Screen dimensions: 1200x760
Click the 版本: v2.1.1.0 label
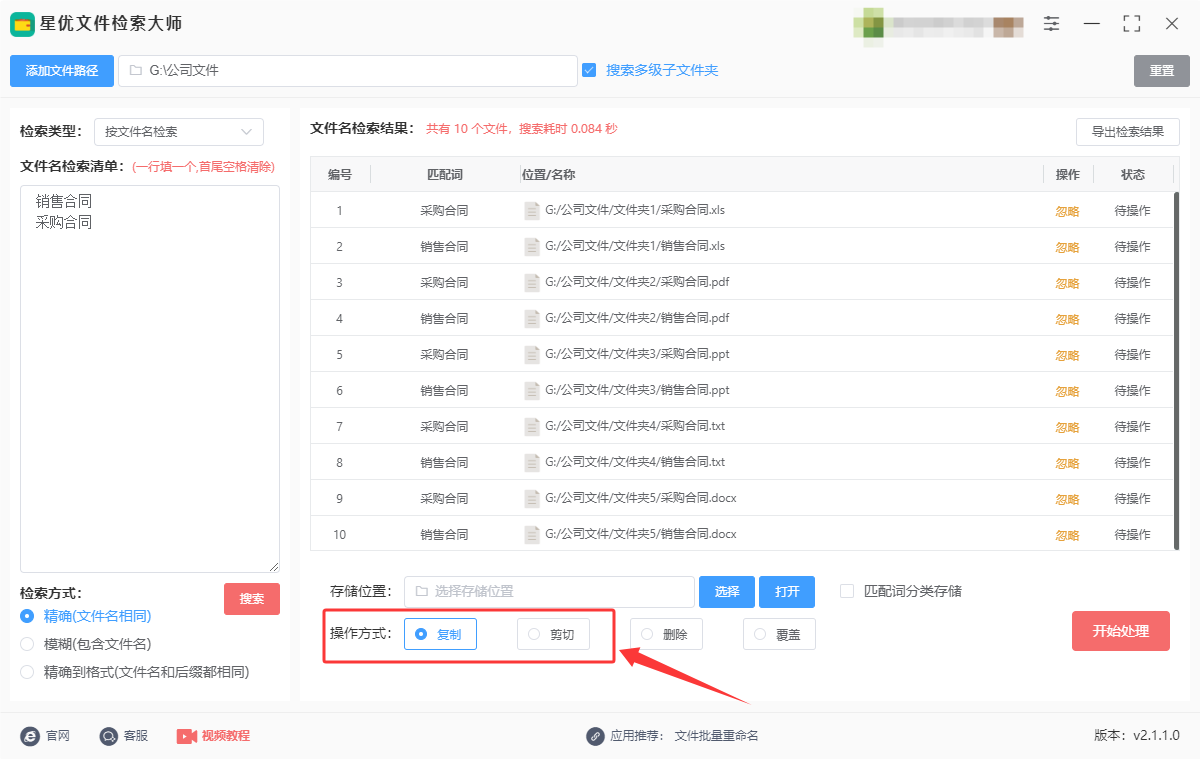point(1137,736)
